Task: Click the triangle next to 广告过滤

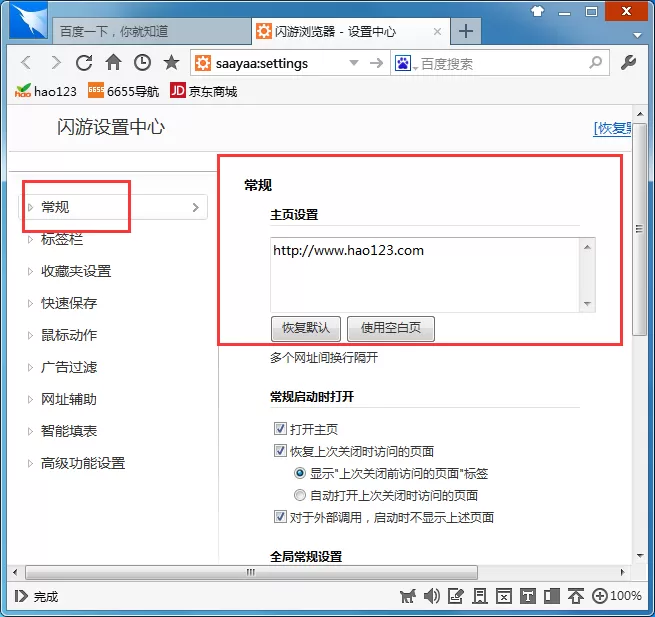Action: [x=30, y=368]
